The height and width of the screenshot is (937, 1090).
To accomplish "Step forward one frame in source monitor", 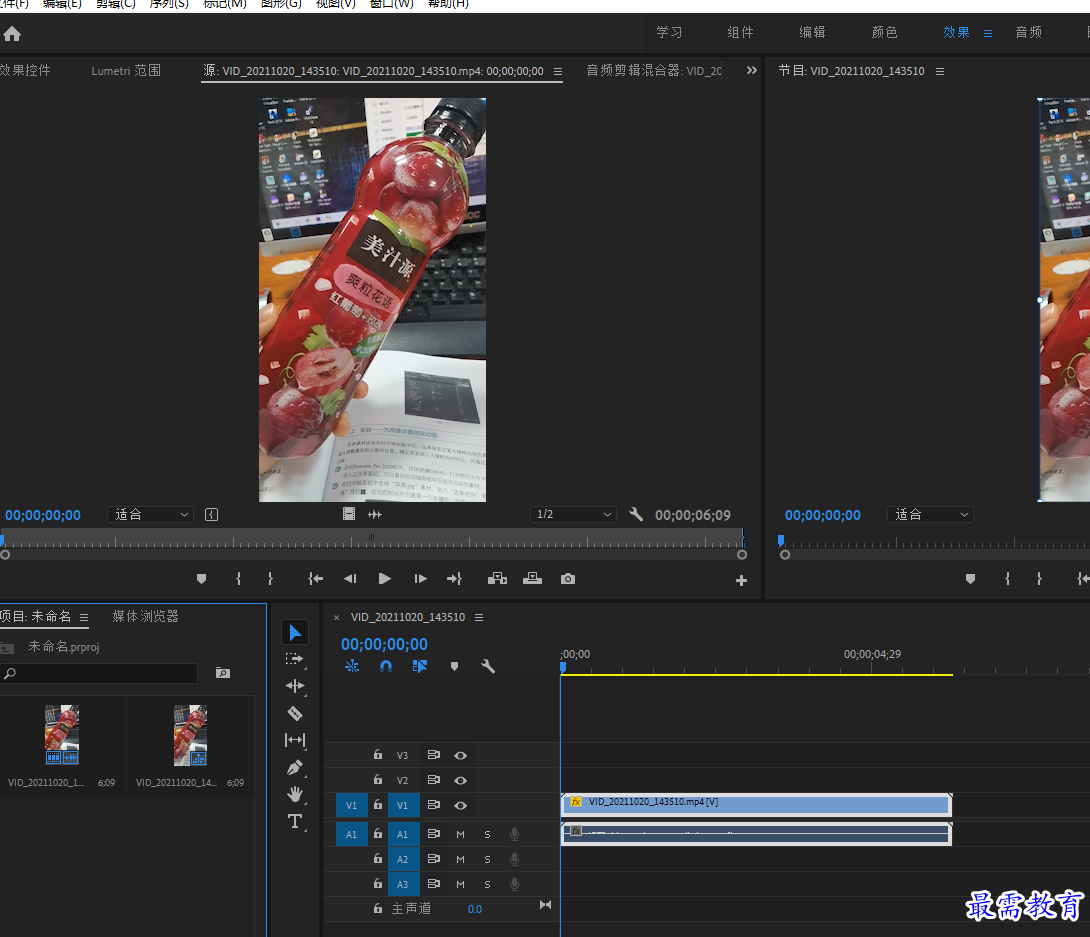I will pyautogui.click(x=421, y=578).
